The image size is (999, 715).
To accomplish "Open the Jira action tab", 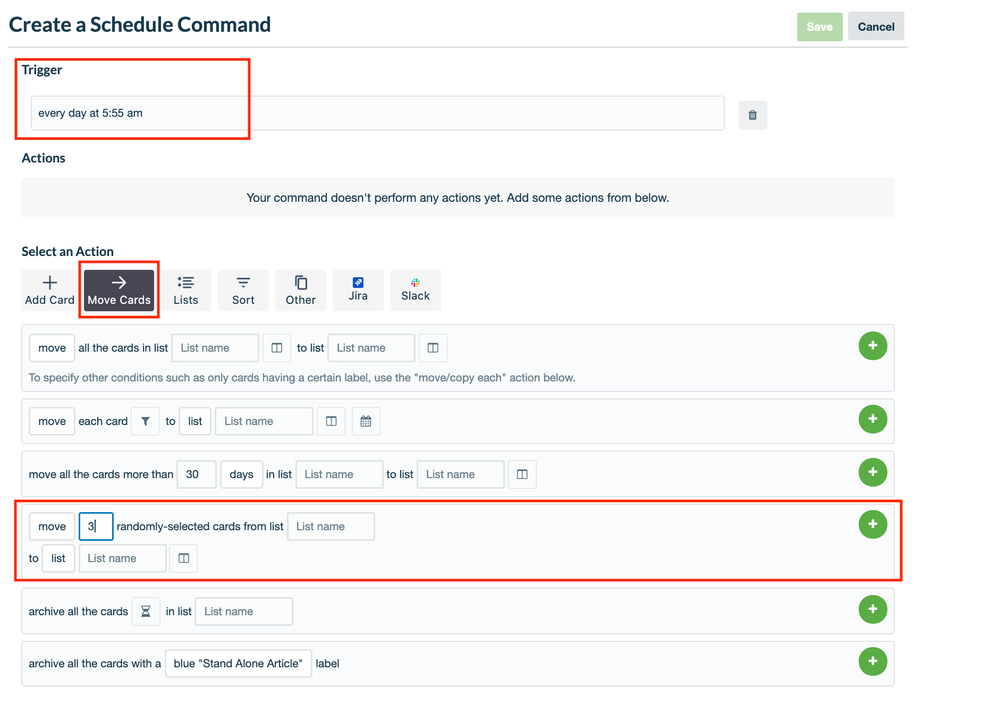I will [358, 291].
